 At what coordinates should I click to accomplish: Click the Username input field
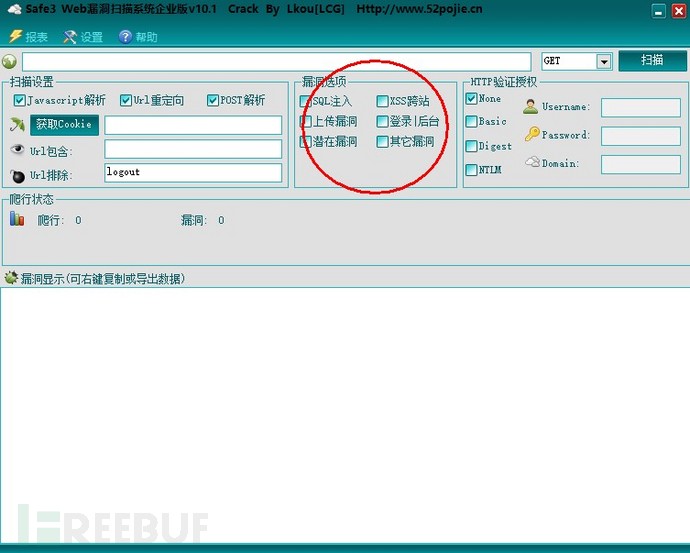(641, 107)
